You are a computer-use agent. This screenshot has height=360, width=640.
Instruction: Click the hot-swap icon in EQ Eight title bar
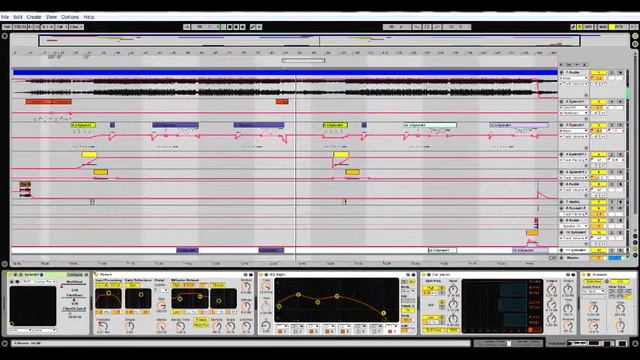click(408, 275)
